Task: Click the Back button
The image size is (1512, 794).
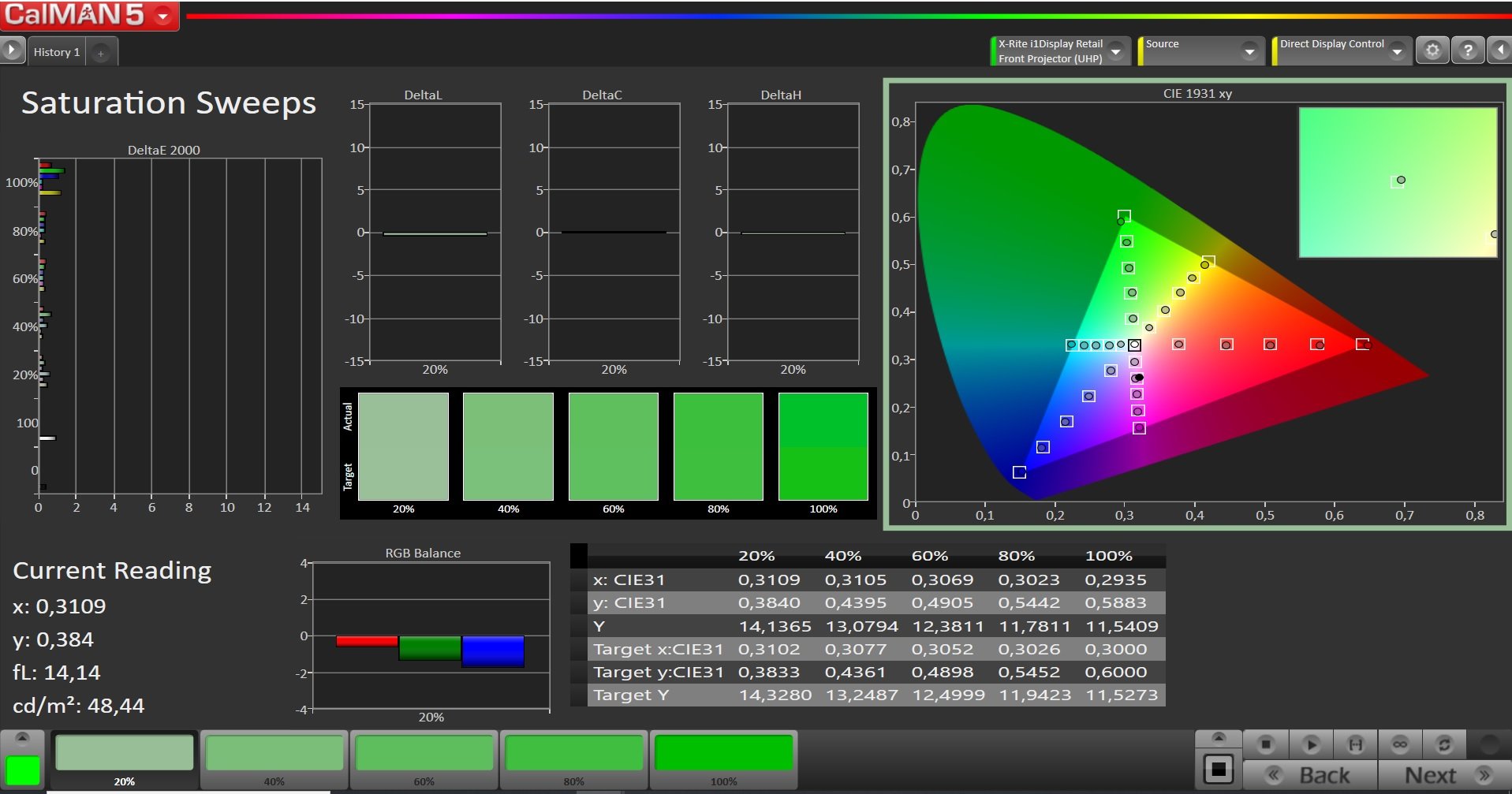Action: tap(1310, 775)
